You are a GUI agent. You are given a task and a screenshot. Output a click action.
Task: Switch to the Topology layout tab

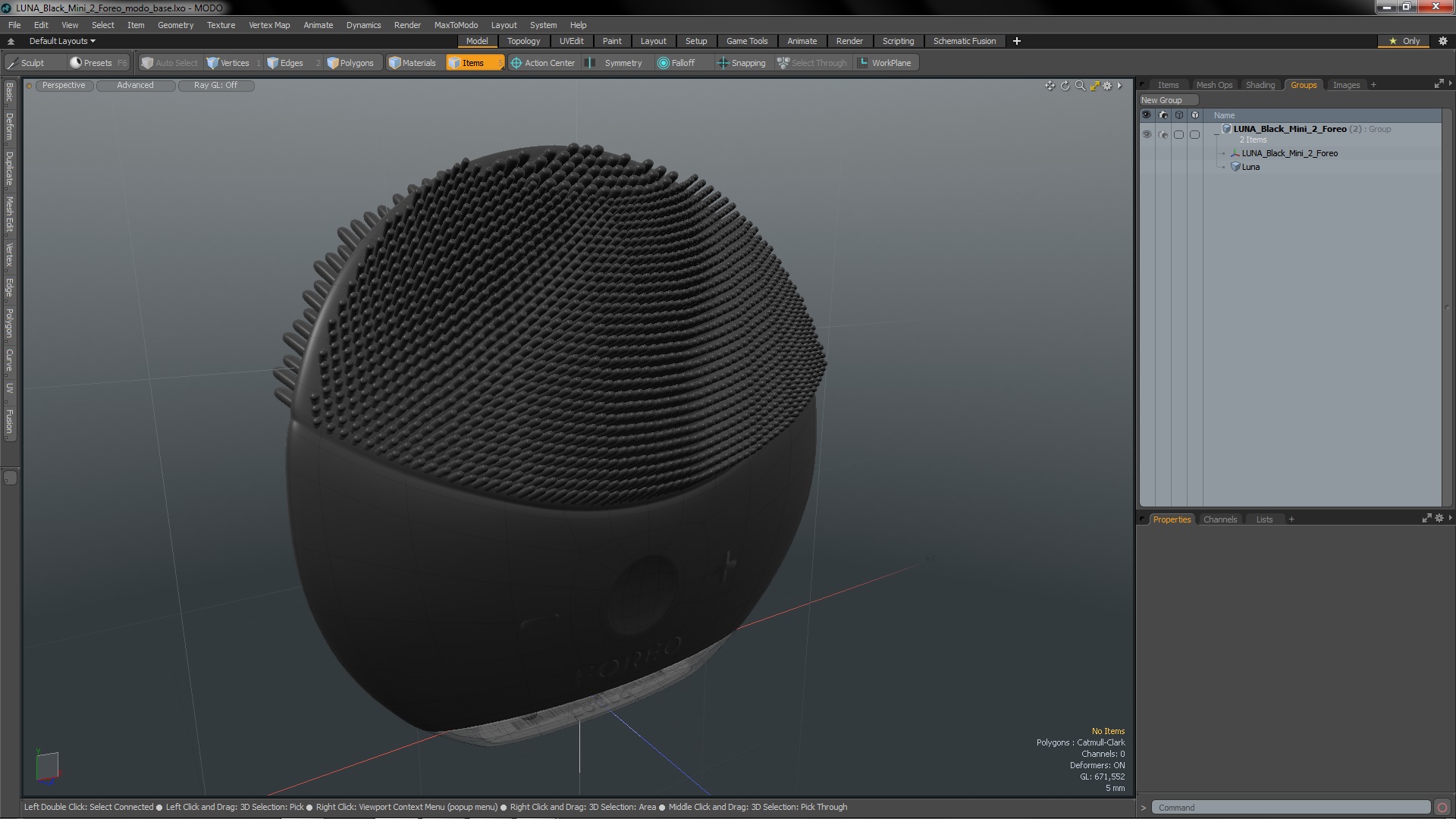click(x=523, y=41)
